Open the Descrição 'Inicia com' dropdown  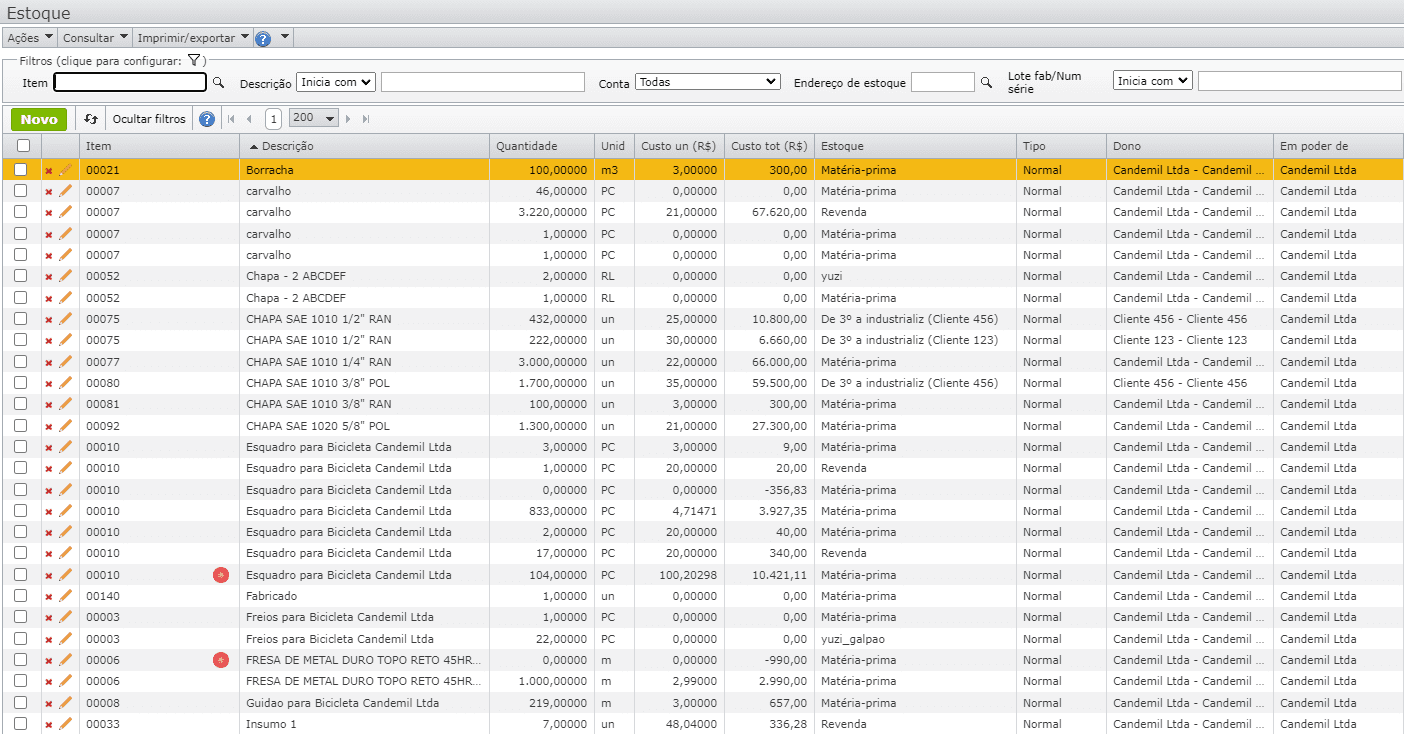click(x=335, y=82)
